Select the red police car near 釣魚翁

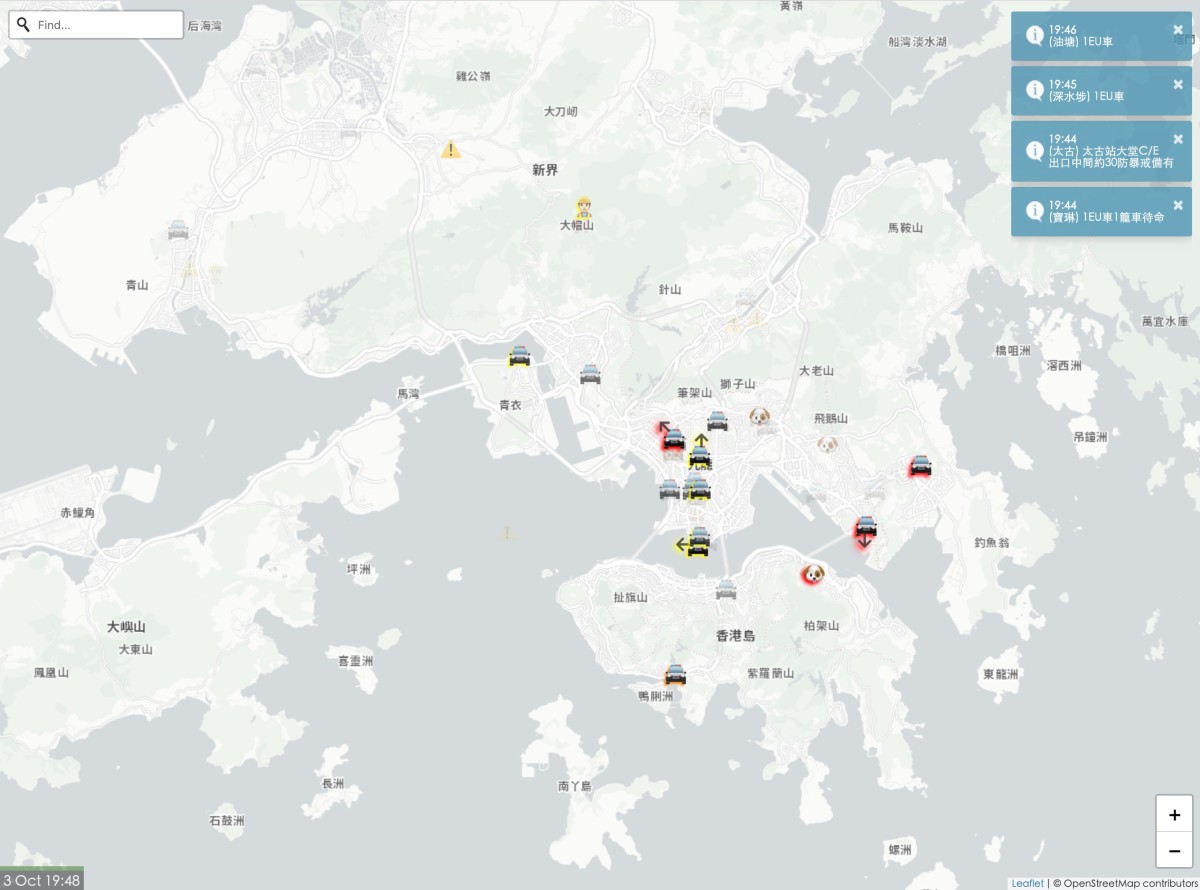(920, 465)
